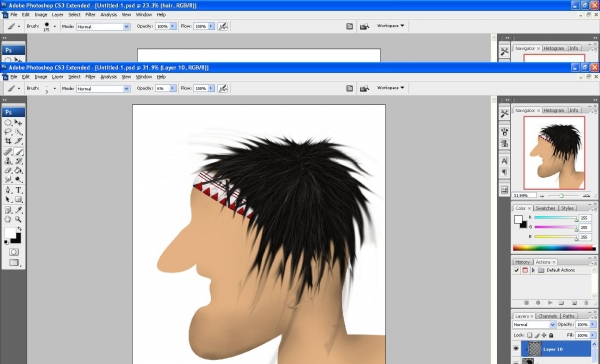Open Opacity arrow next to 6% field
Viewport: 600px width, 364px height.
pyautogui.click(x=173, y=88)
